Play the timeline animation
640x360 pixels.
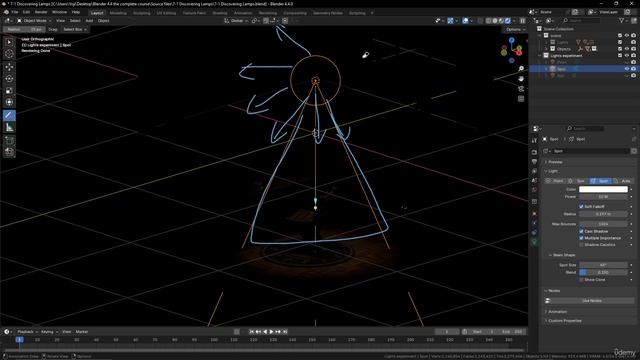click(271, 332)
